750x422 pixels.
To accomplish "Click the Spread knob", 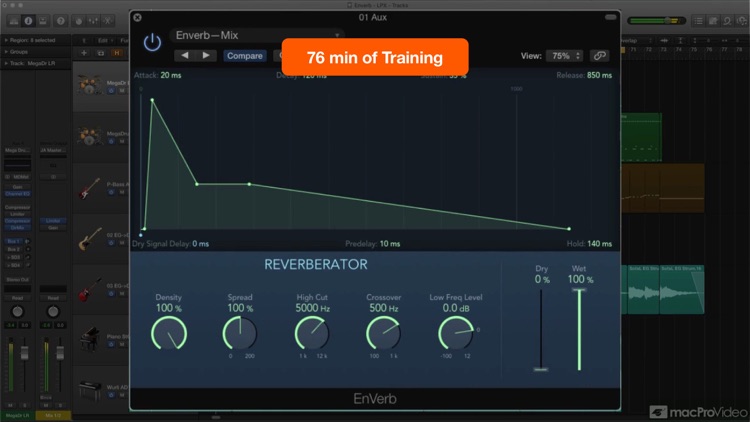I will pyautogui.click(x=240, y=333).
